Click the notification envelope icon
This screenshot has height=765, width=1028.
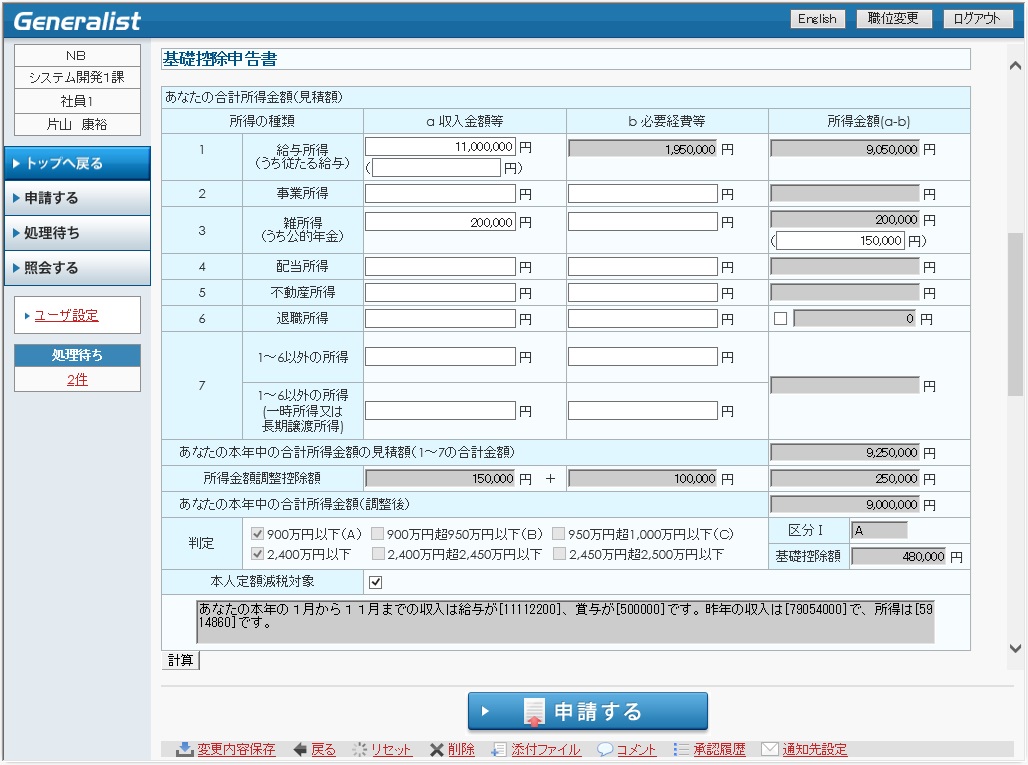tap(769, 749)
